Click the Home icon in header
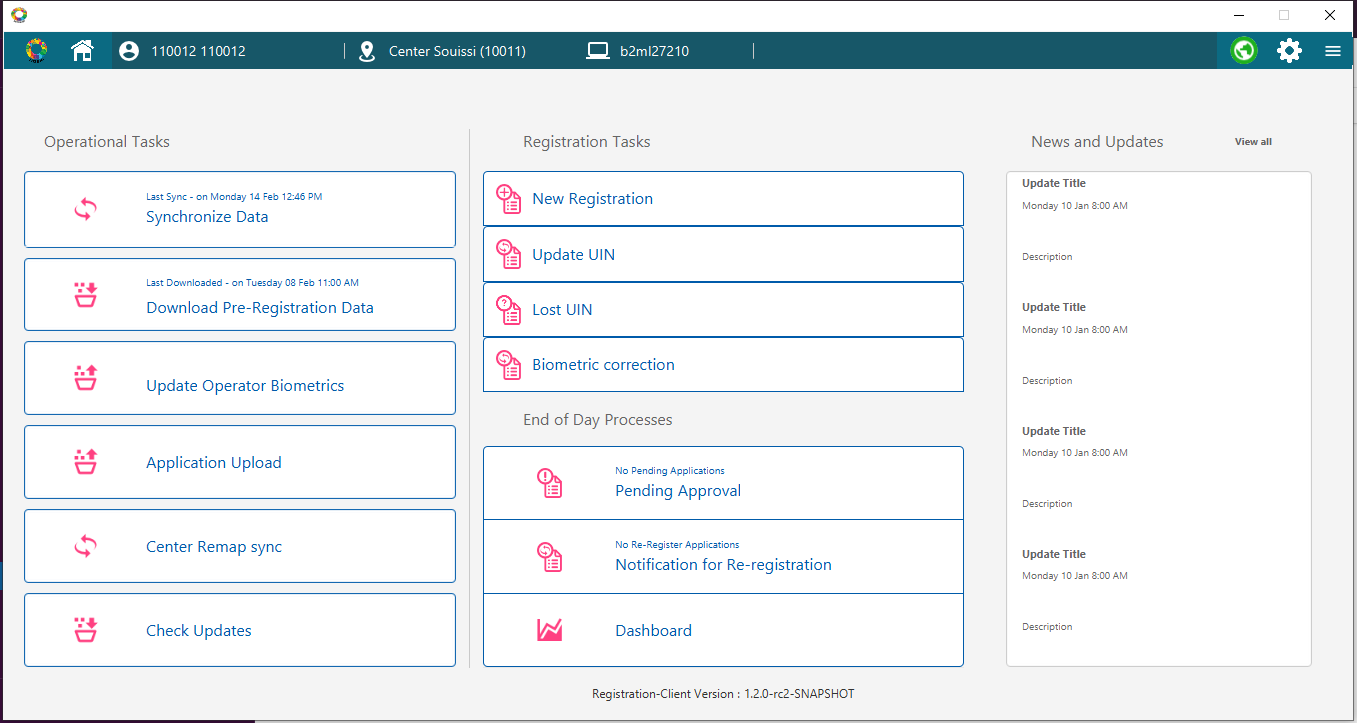Viewport: 1357px width, 723px height. [82, 51]
